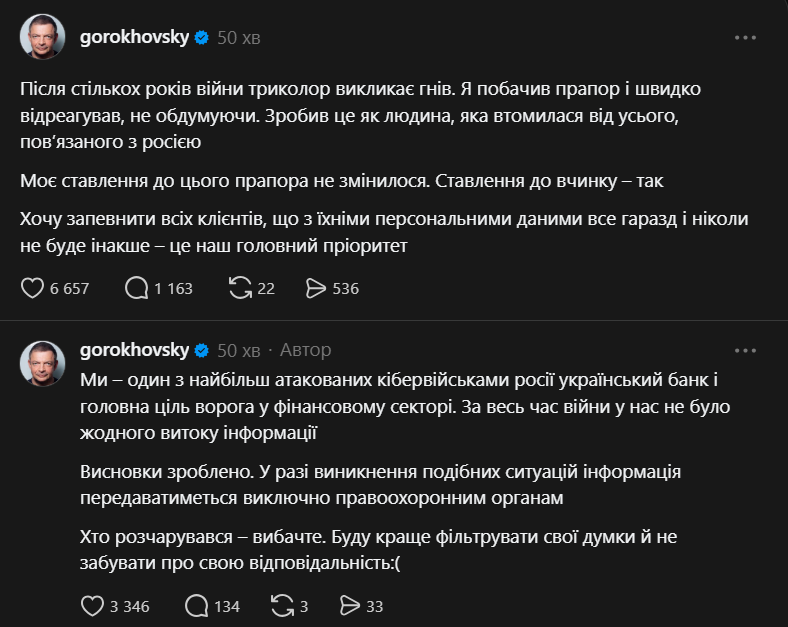Open gorokhovsky profile from reply username
This screenshot has height=627, width=788.
(x=133, y=350)
